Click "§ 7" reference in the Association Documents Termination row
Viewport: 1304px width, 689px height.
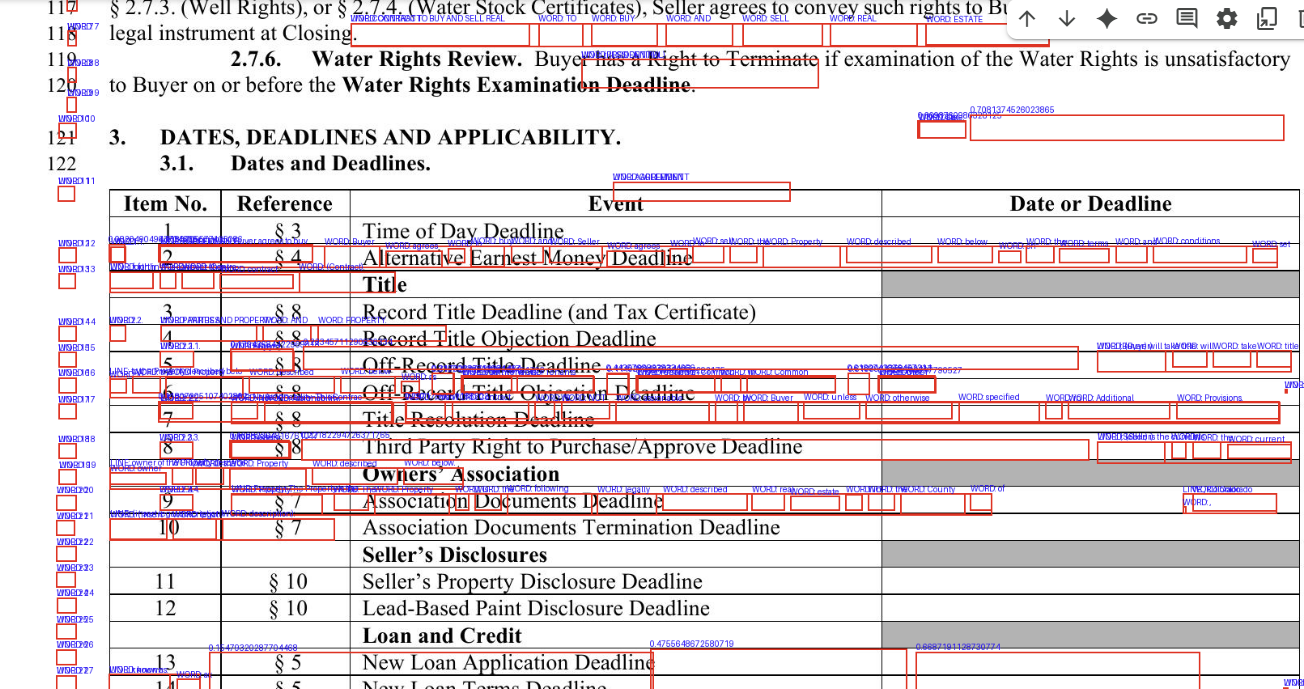pos(288,528)
